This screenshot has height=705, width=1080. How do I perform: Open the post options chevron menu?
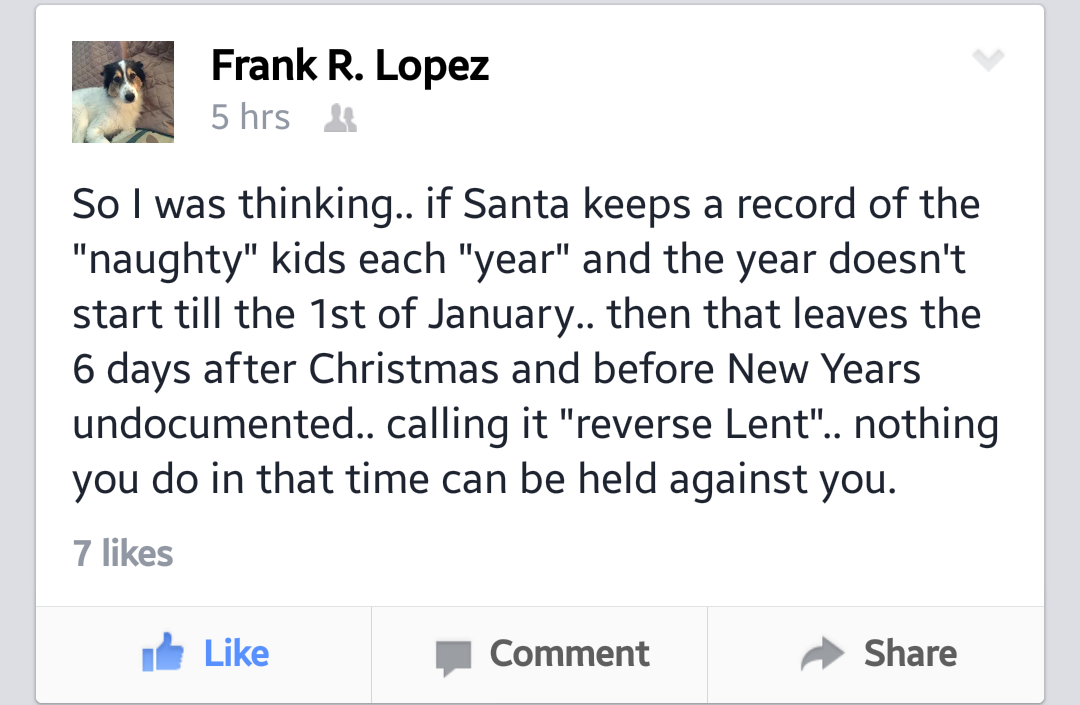pos(987,62)
